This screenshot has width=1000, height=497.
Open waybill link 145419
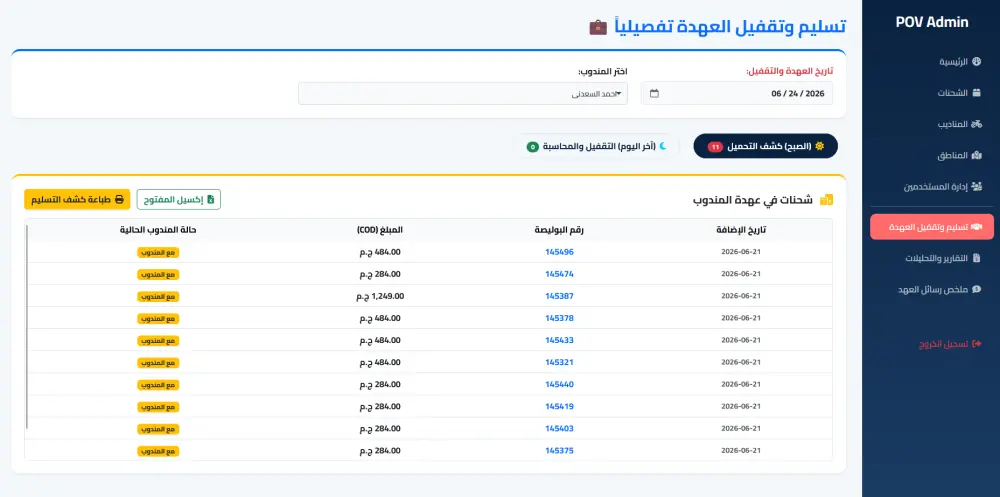coord(559,406)
